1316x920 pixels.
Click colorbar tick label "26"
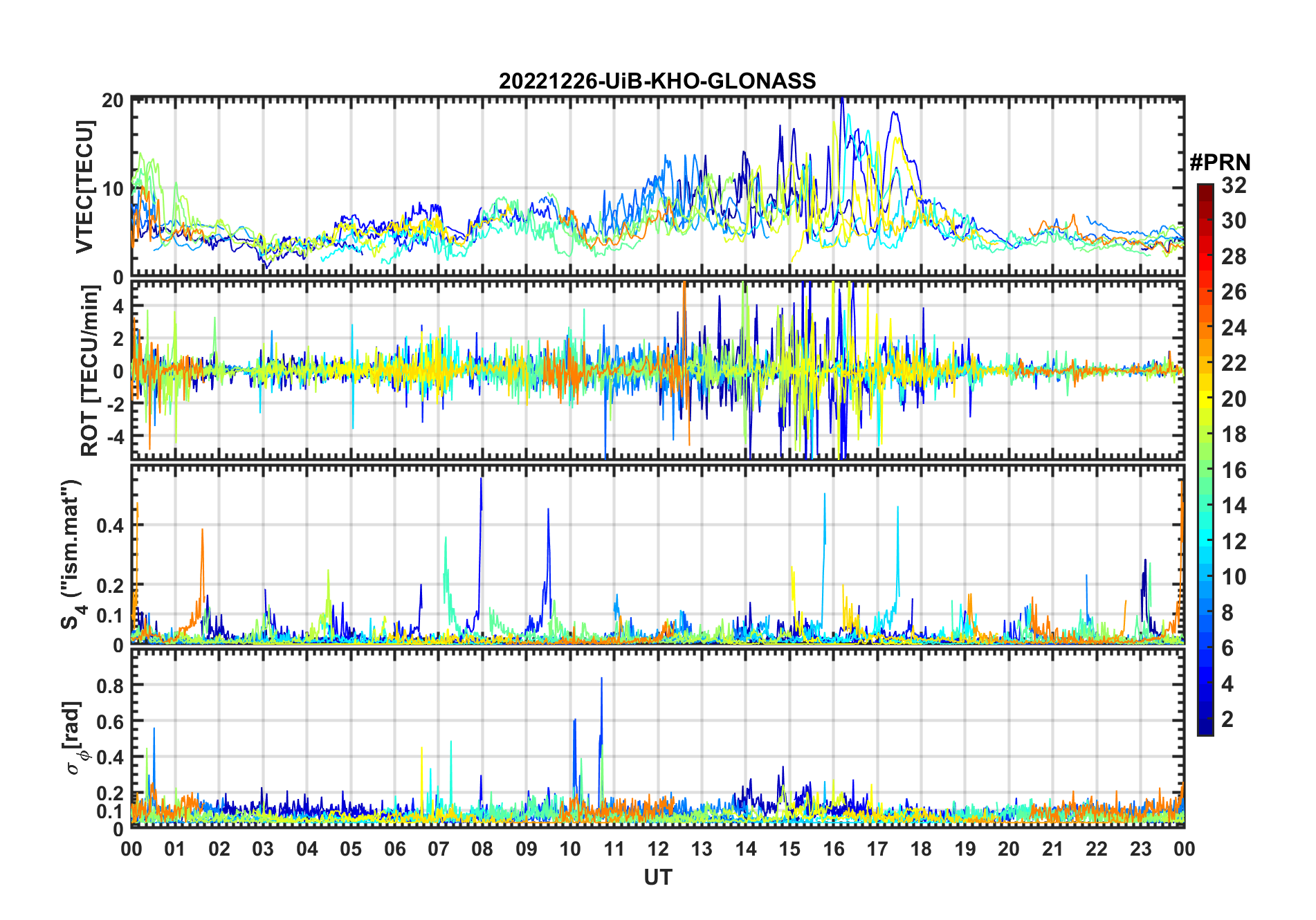pyautogui.click(x=1234, y=292)
